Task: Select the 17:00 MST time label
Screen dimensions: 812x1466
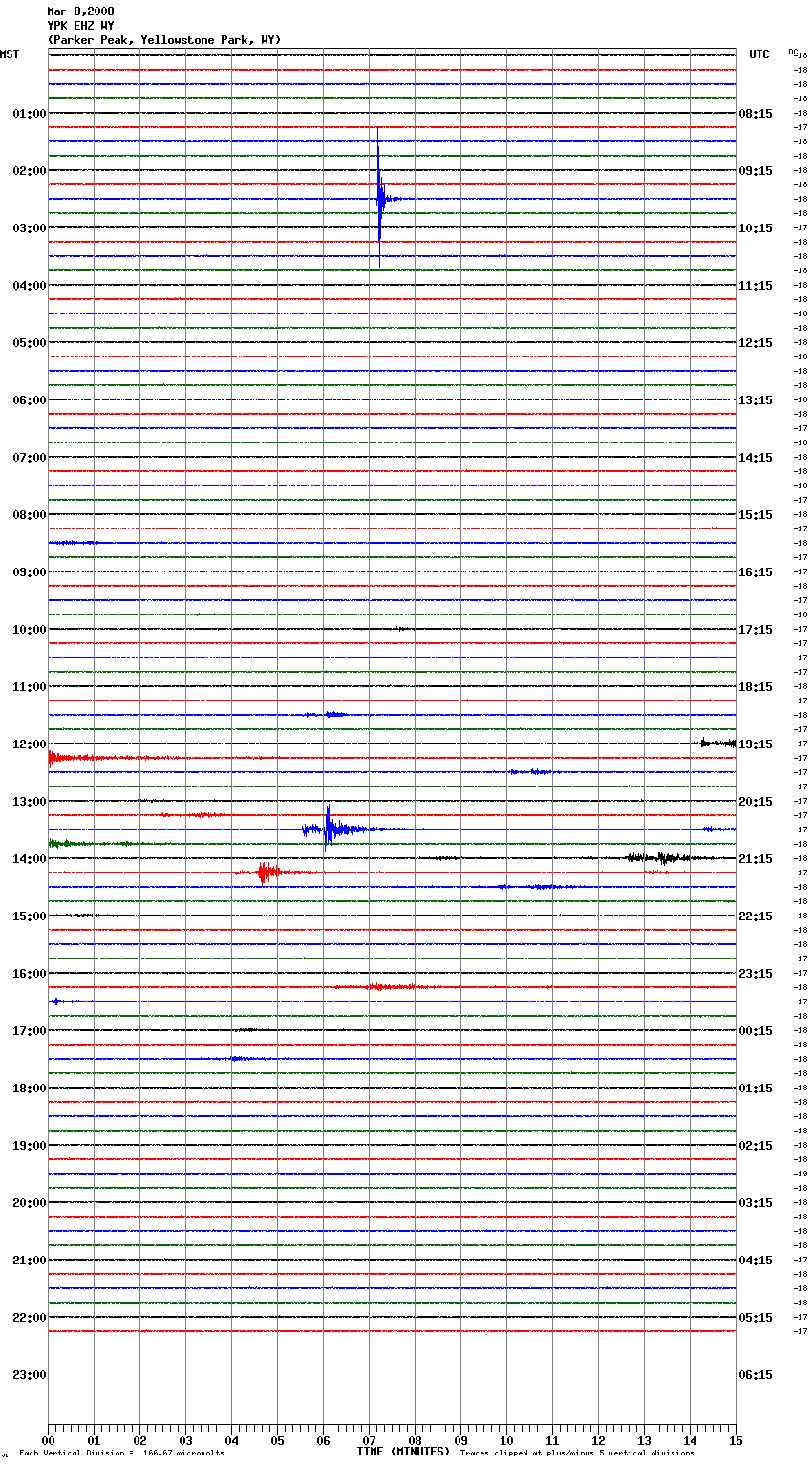Action: (x=29, y=1031)
